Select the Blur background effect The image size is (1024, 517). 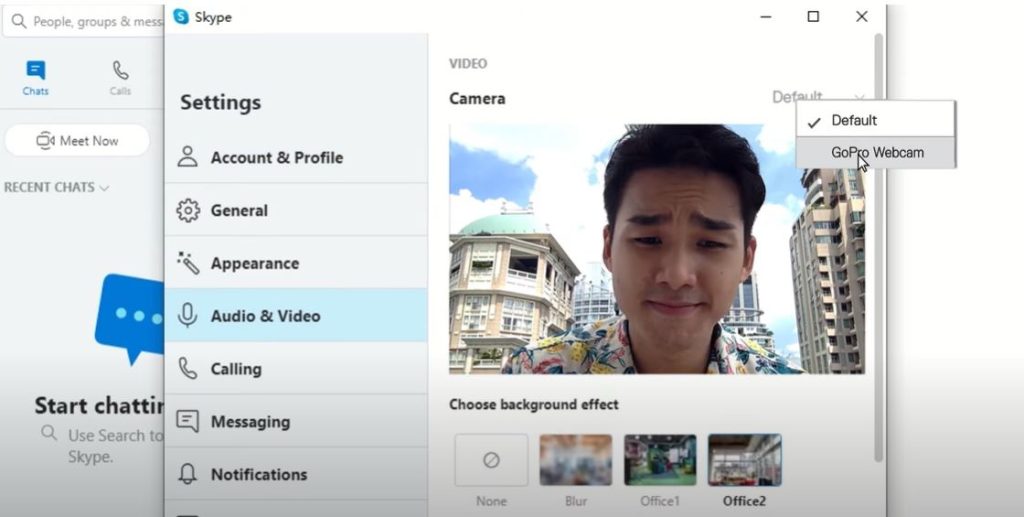(x=575, y=460)
